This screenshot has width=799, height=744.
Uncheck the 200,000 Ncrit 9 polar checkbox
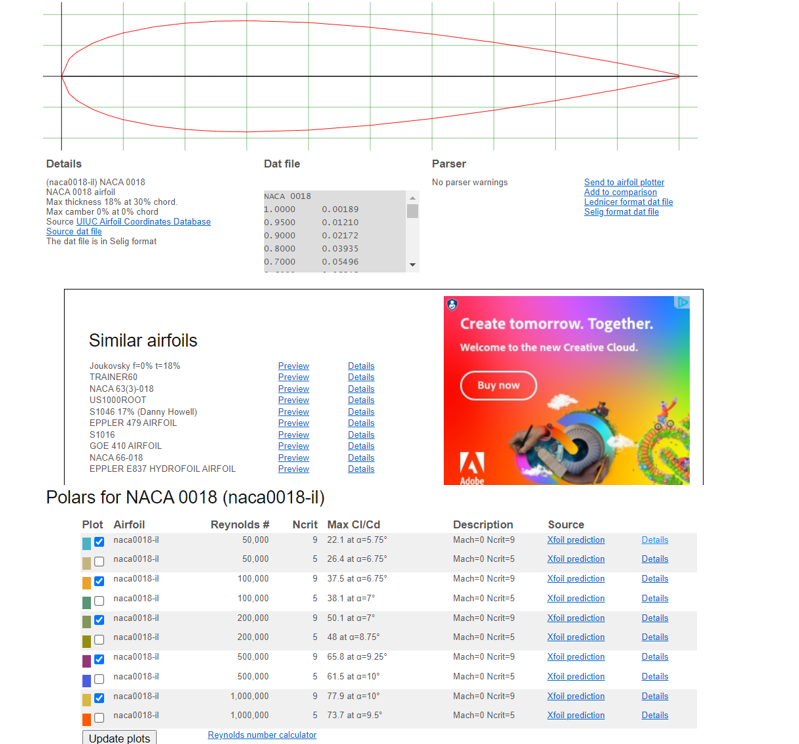(99, 620)
